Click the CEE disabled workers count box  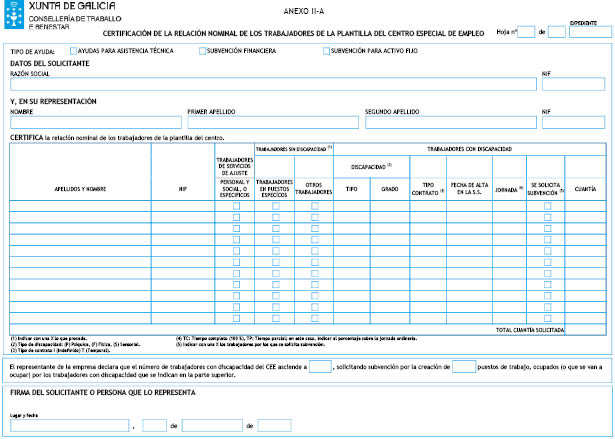point(319,367)
